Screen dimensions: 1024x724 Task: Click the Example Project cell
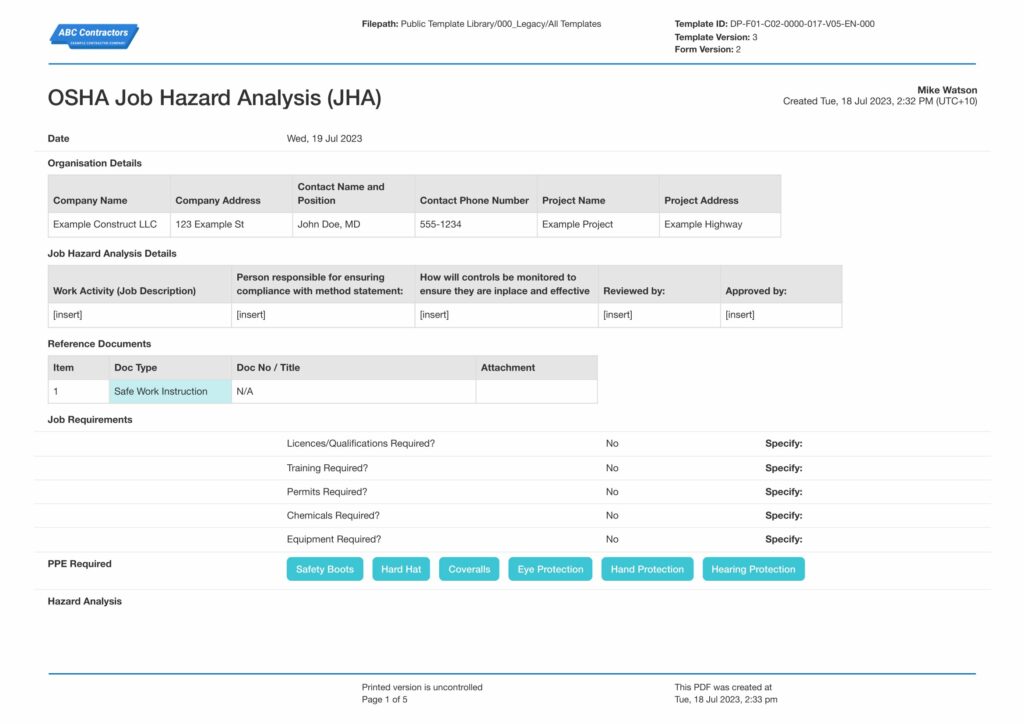point(598,225)
